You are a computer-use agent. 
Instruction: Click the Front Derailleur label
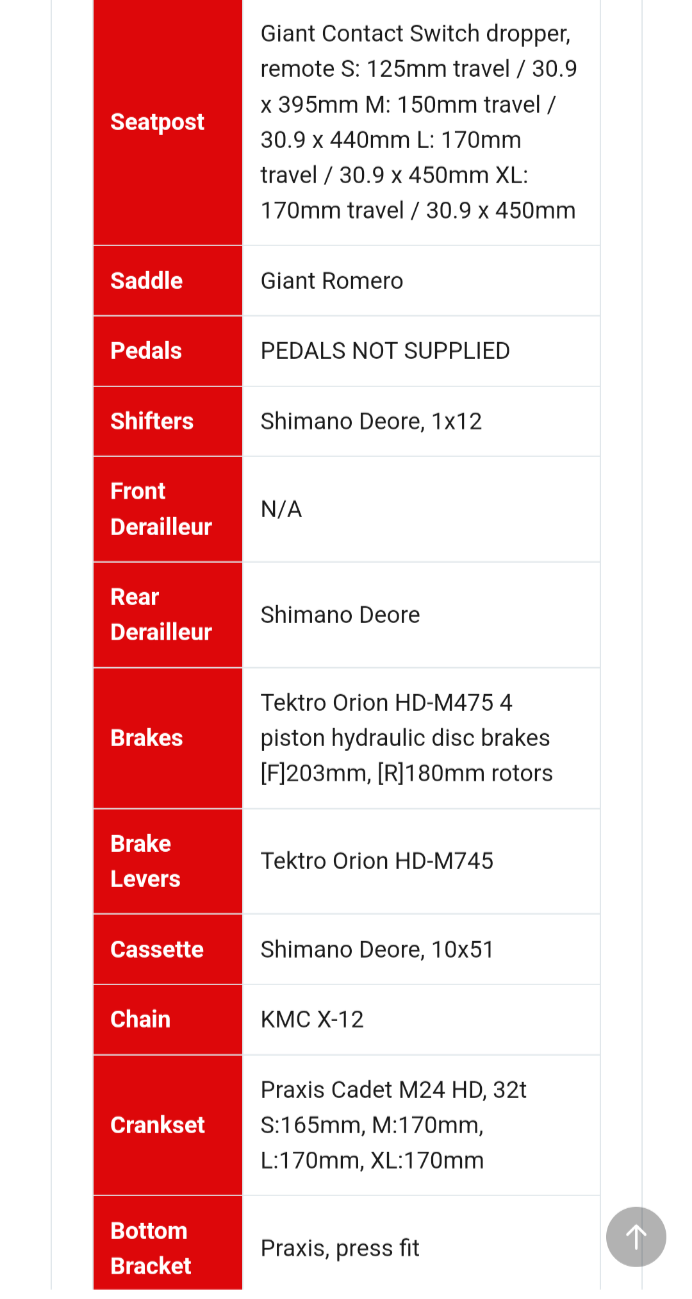pos(160,509)
